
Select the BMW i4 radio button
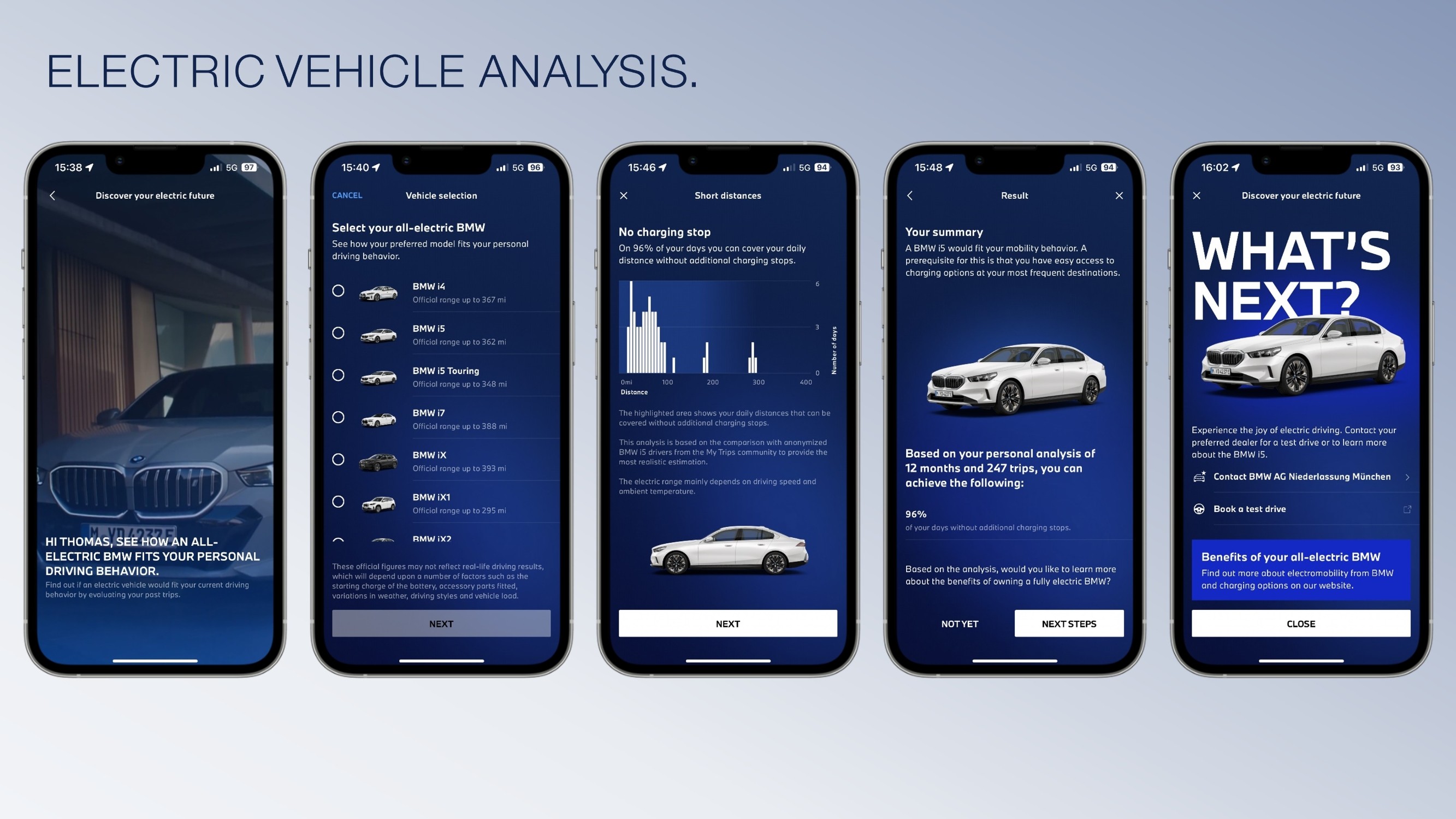[339, 289]
